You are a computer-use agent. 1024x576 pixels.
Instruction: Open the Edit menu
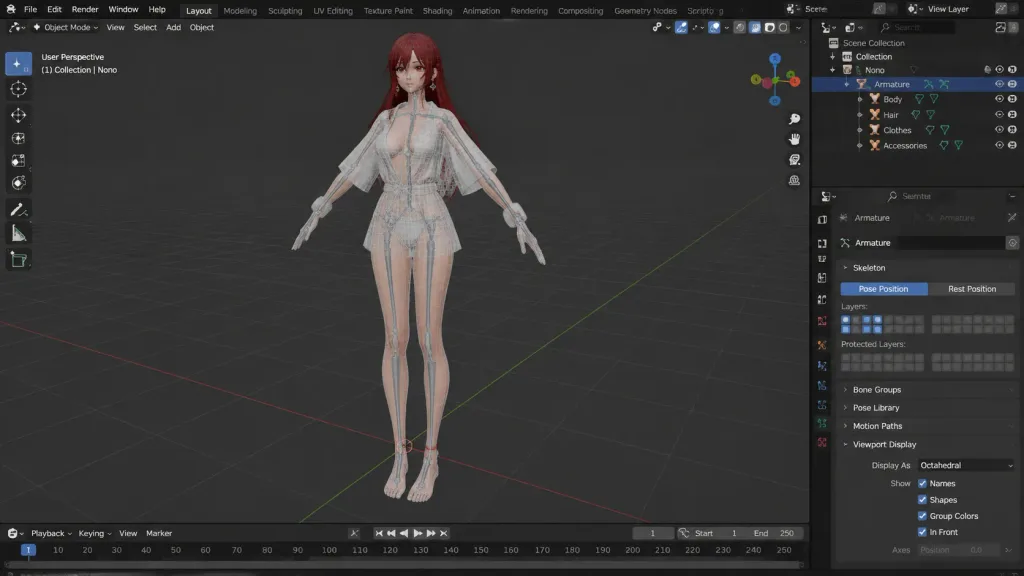pos(54,10)
